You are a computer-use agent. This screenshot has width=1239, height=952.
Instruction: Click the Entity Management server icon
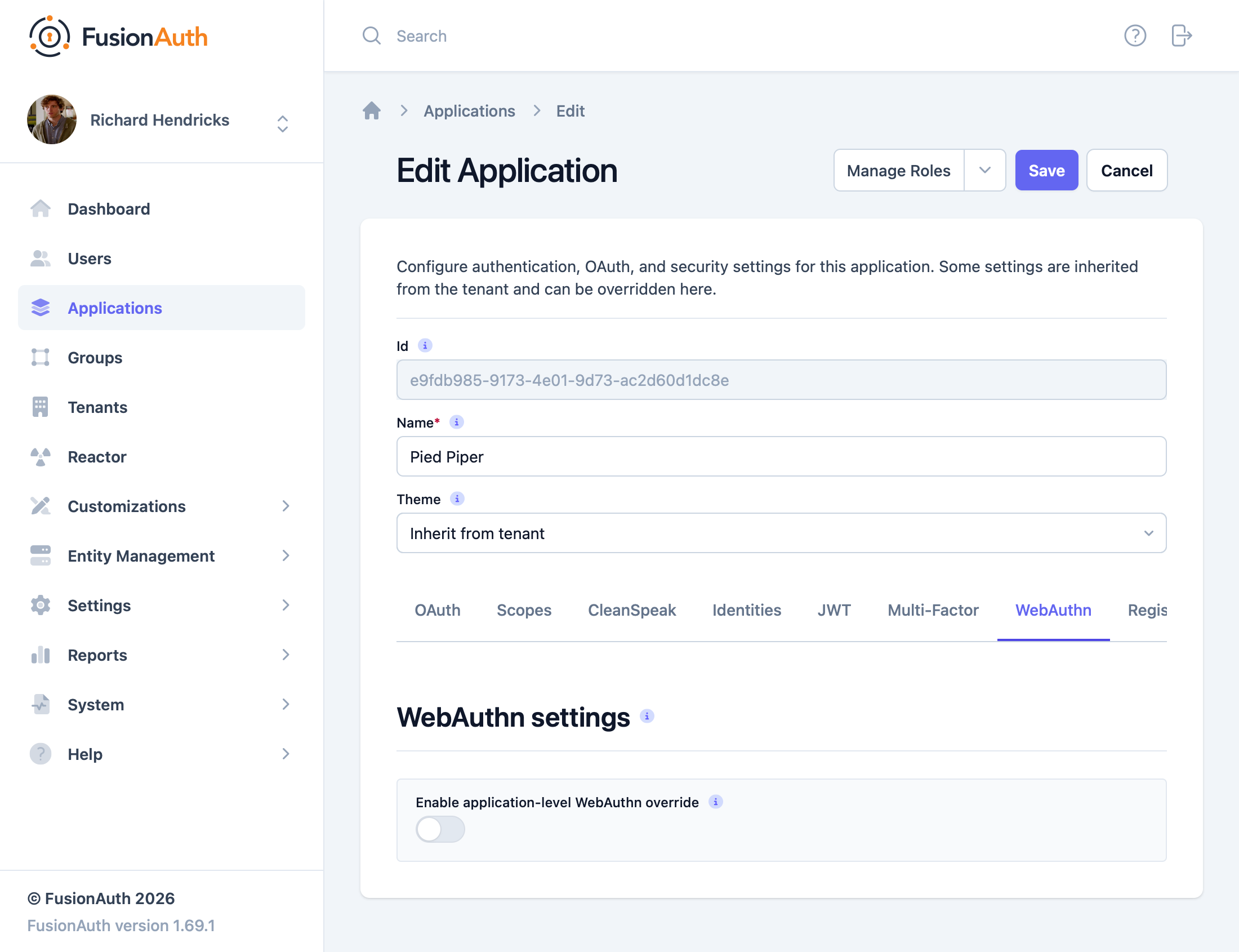click(40, 555)
